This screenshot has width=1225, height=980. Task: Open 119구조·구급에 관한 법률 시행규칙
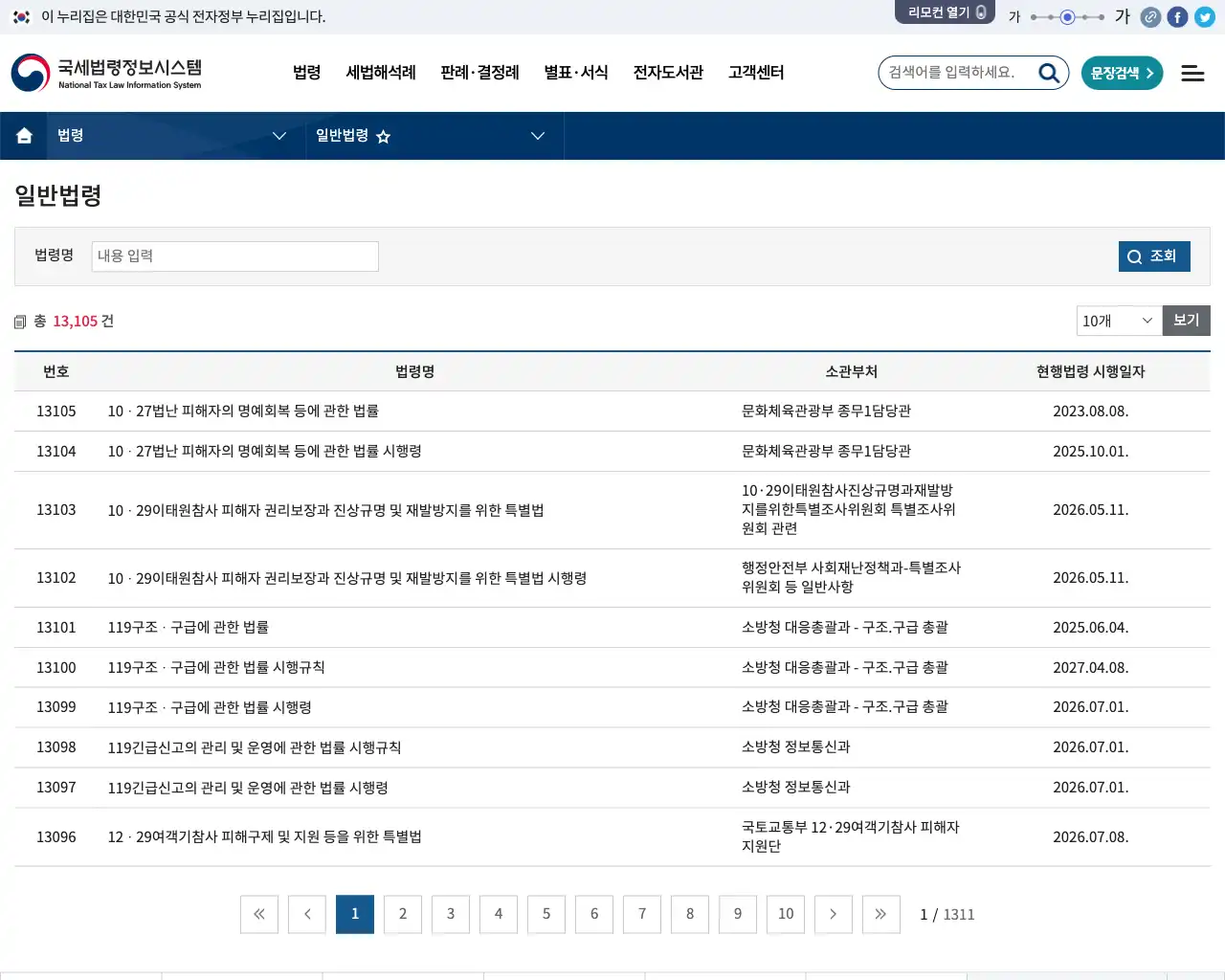tap(216, 668)
